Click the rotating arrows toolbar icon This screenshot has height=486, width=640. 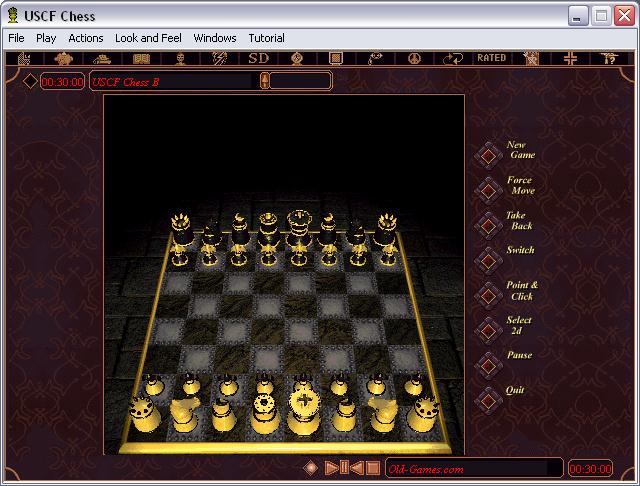point(453,58)
